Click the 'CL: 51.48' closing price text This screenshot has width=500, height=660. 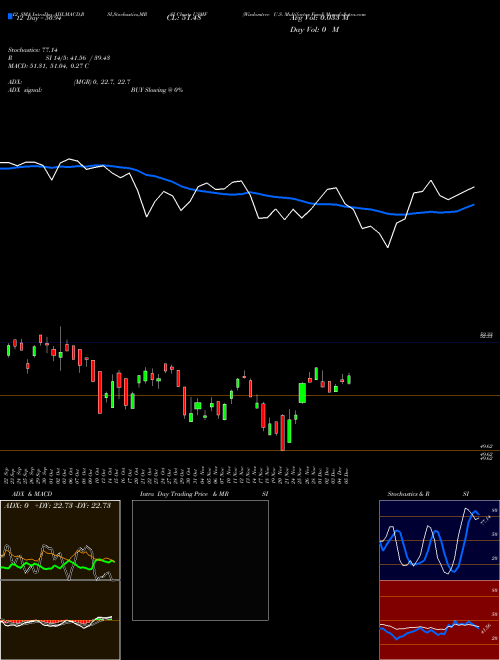point(184,18)
